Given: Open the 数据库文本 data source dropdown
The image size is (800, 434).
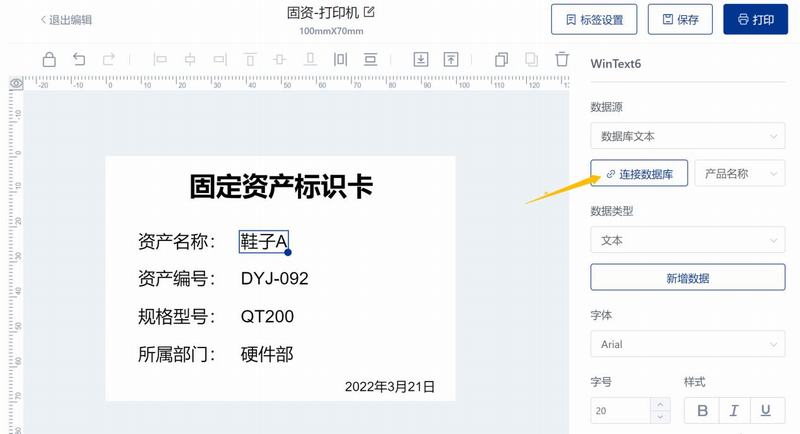Looking at the screenshot, I should (x=688, y=136).
